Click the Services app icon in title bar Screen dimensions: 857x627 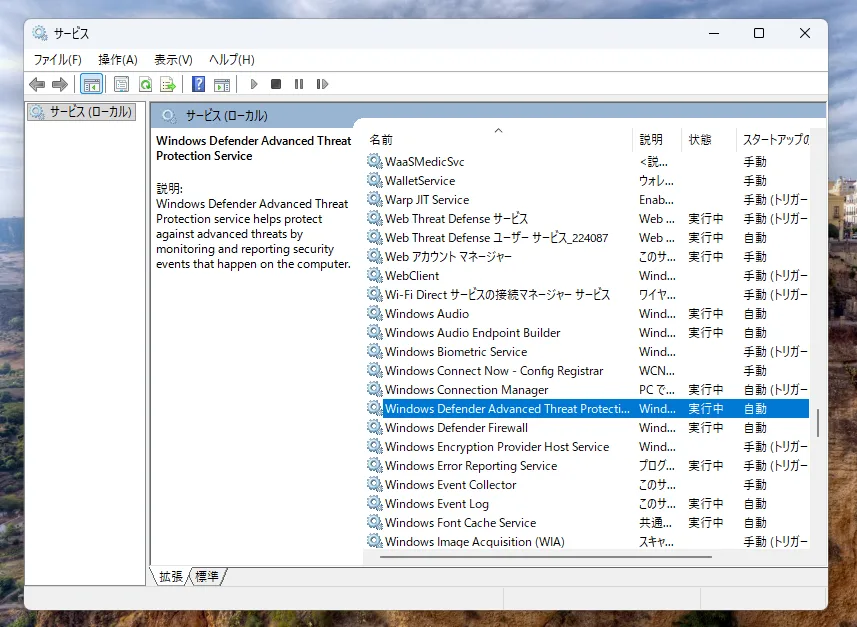[40, 33]
